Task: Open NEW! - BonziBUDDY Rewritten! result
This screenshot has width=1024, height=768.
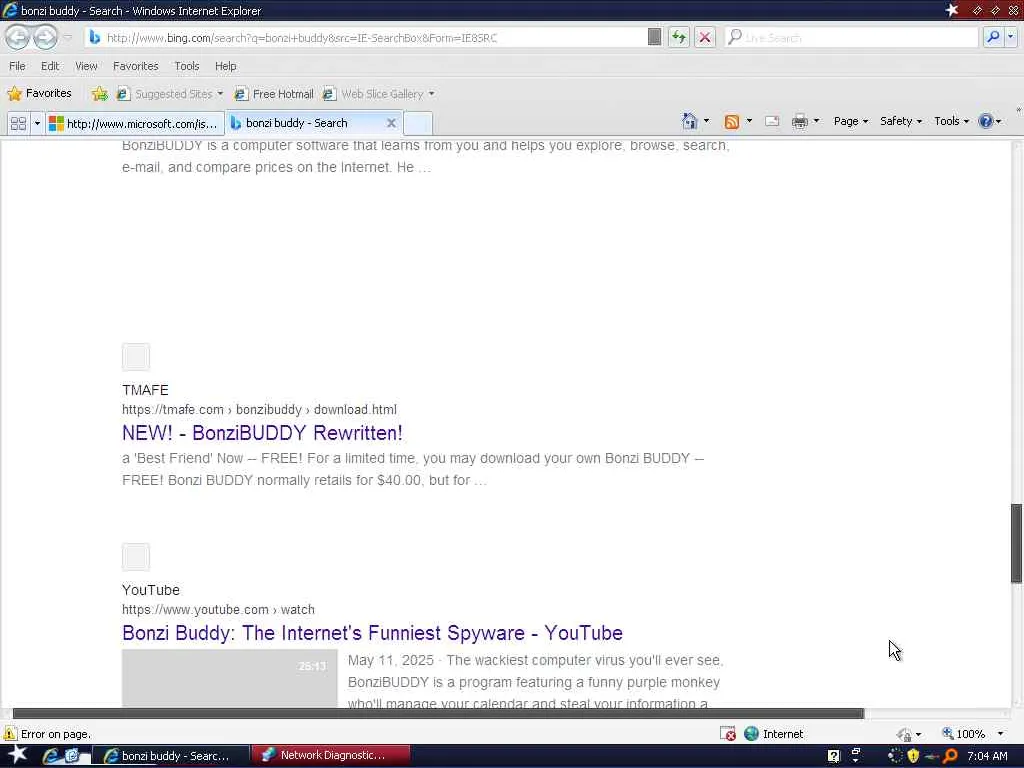Action: (x=262, y=433)
